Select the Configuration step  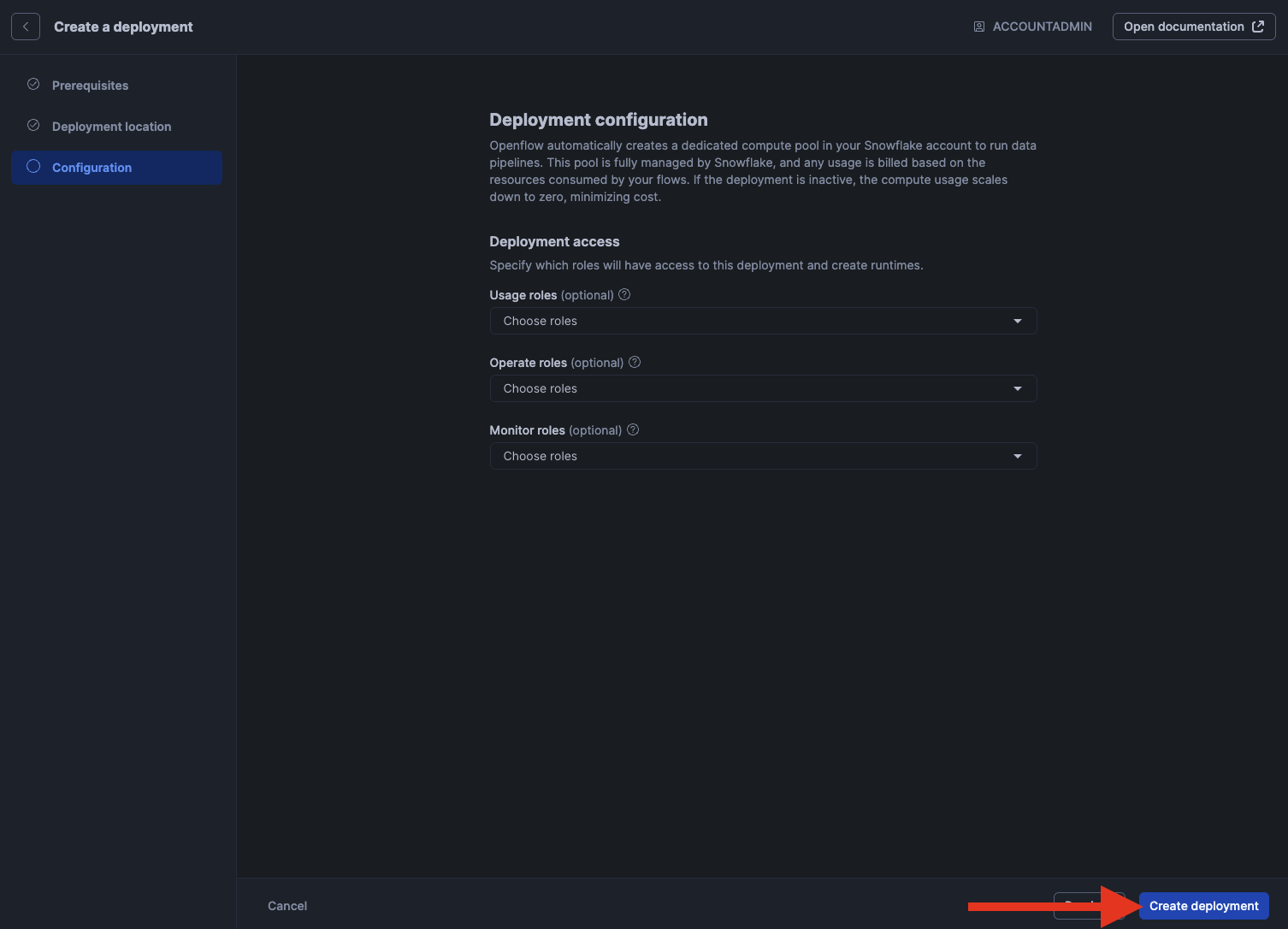pos(92,168)
